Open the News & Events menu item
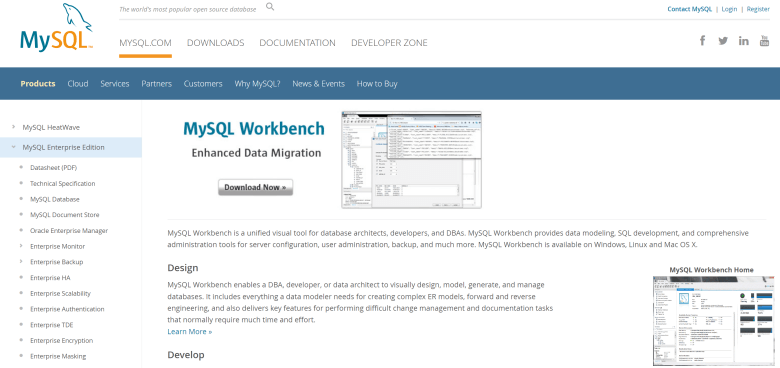The image size is (780, 368). coord(318,84)
